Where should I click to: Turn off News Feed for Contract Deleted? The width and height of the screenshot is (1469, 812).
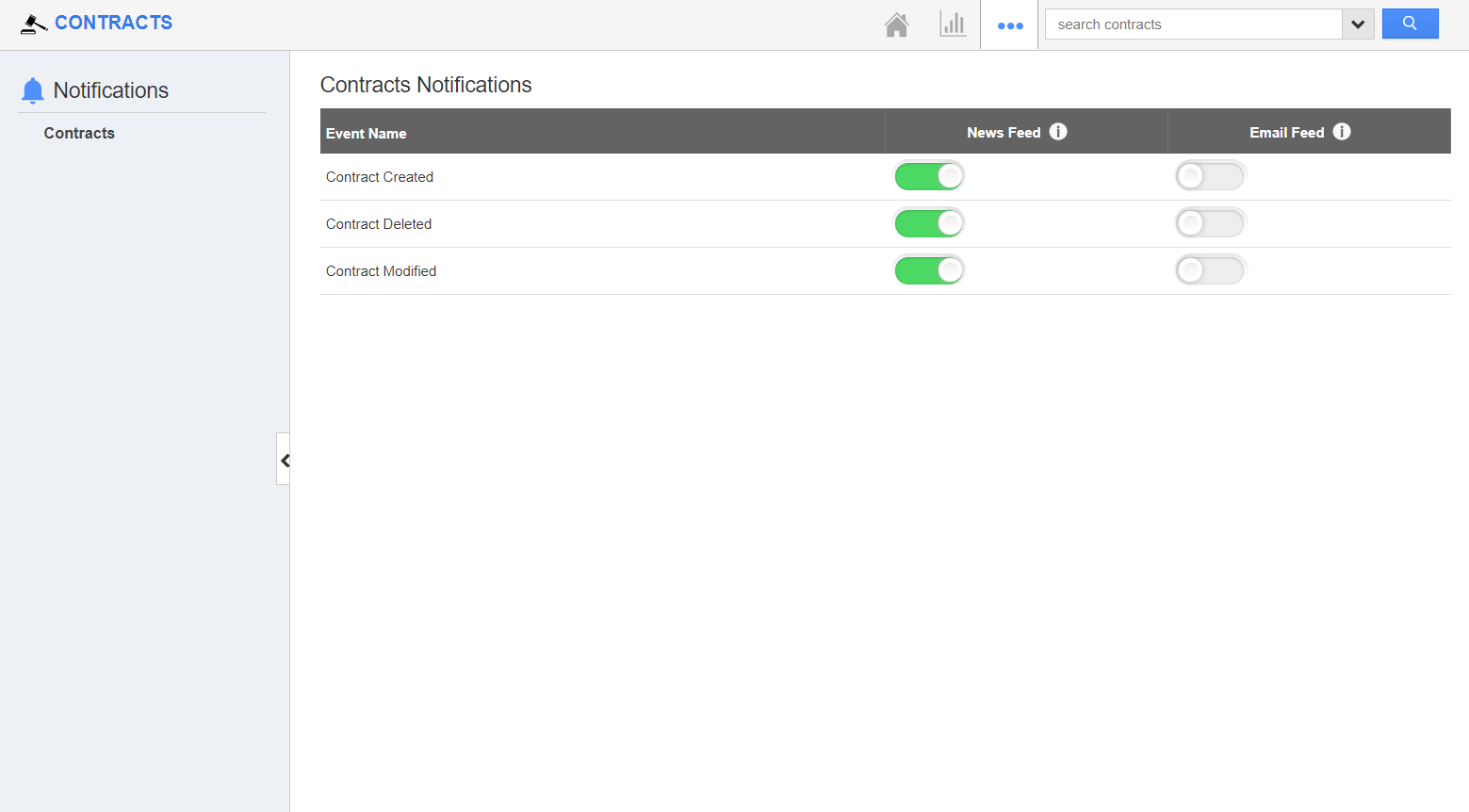tap(929, 223)
